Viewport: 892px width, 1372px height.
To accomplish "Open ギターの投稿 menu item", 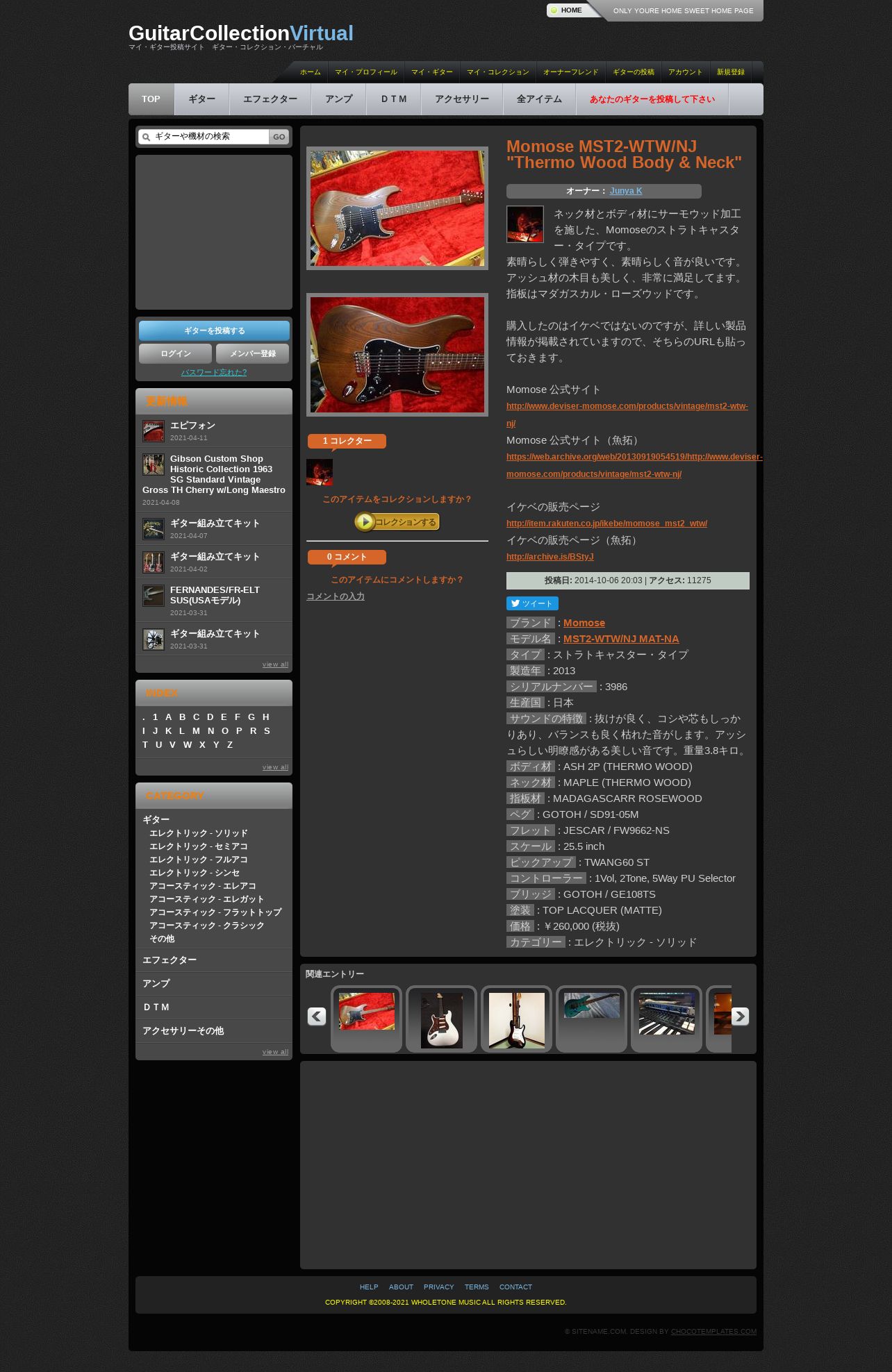I will pyautogui.click(x=634, y=72).
